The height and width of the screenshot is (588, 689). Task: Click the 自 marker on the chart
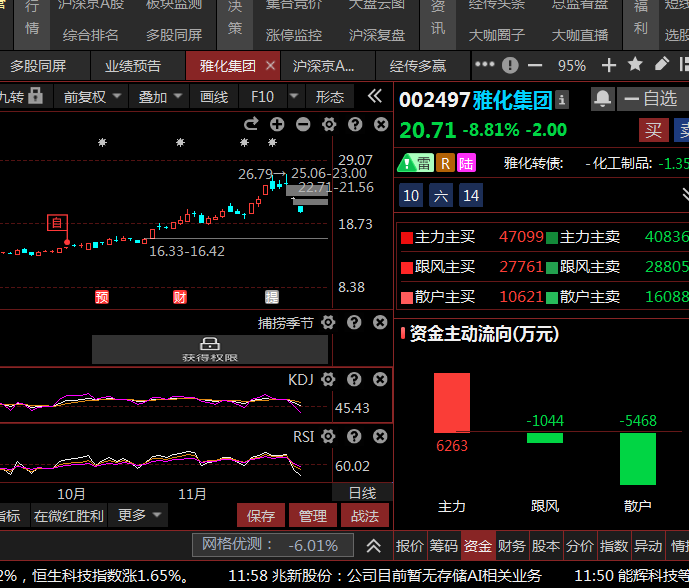pyautogui.click(x=58, y=223)
